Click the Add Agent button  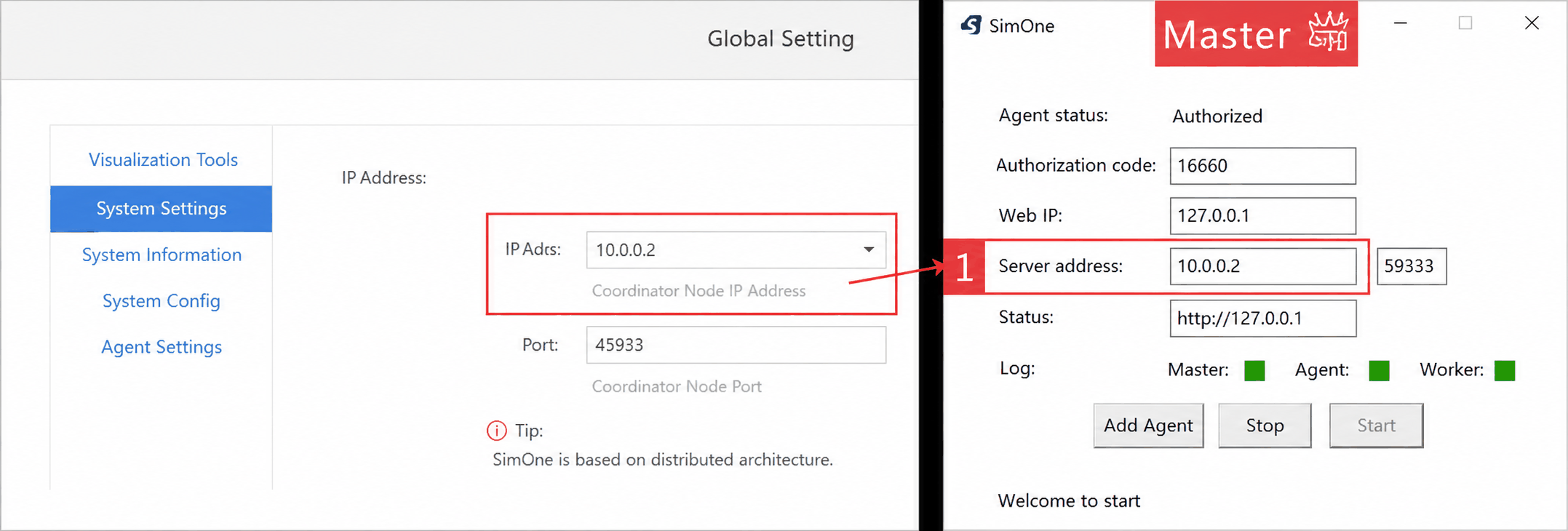(1148, 426)
